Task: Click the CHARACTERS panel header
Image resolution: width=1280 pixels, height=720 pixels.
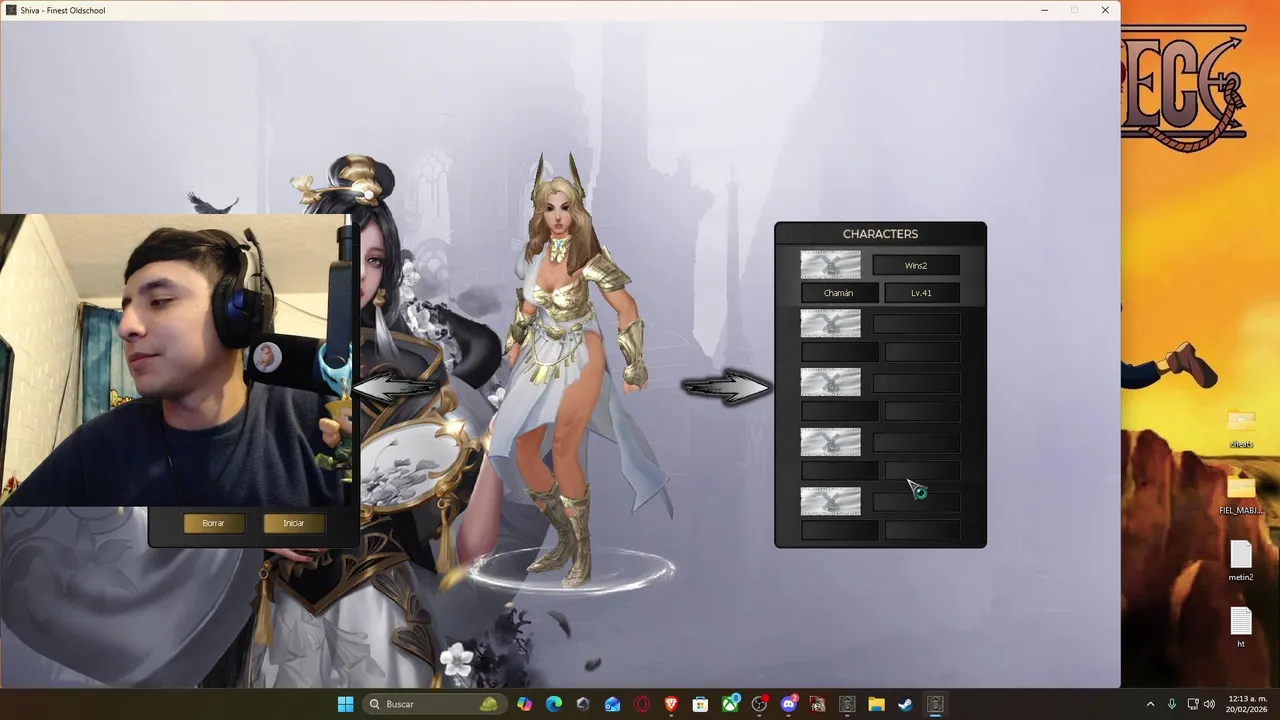Action: [880, 234]
